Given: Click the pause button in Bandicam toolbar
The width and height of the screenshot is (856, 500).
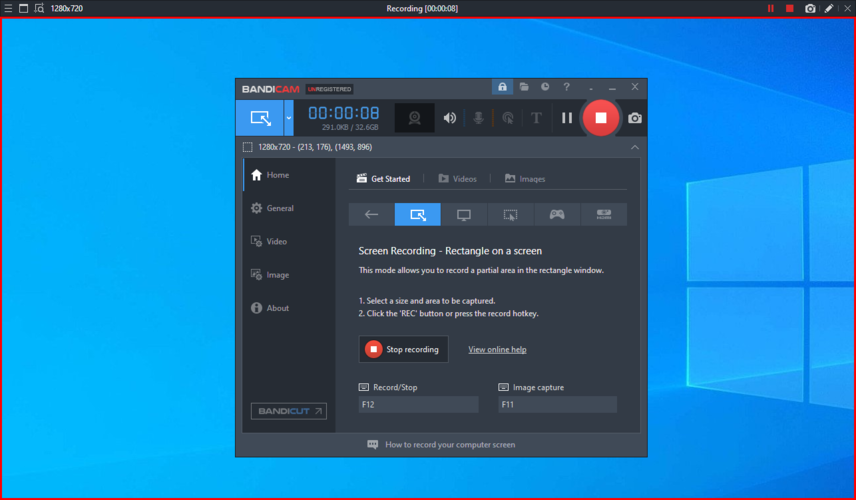Looking at the screenshot, I should click(x=567, y=118).
